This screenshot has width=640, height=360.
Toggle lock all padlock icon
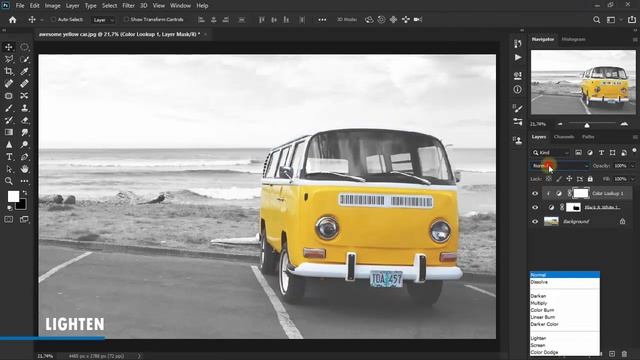pyautogui.click(x=590, y=179)
